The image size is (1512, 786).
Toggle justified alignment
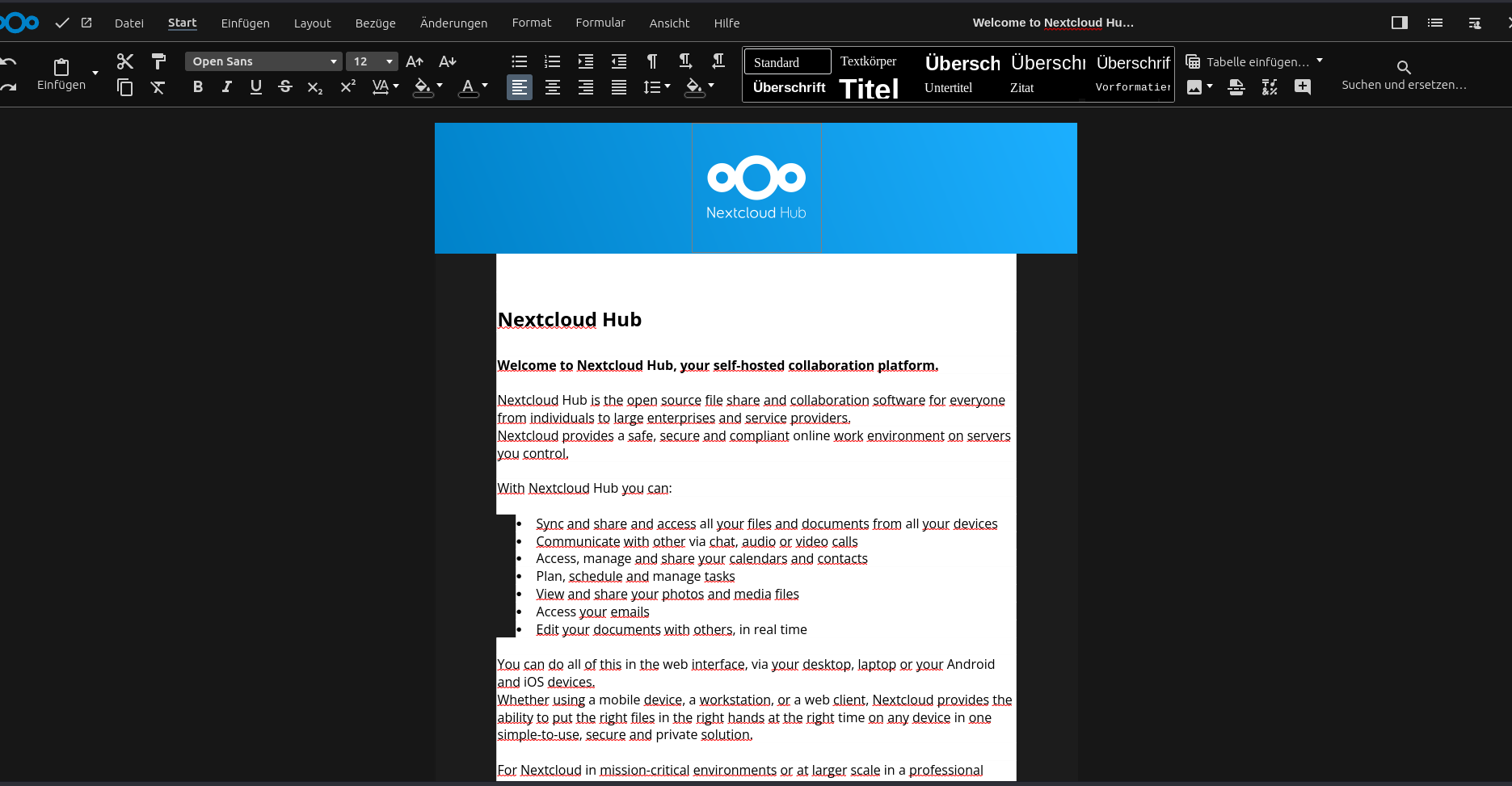[x=619, y=87]
